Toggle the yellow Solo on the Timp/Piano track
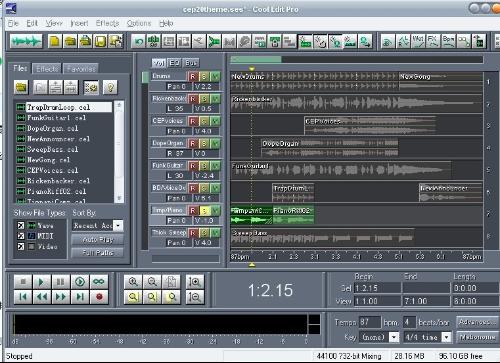This screenshot has width=500, height=363. click(204, 210)
